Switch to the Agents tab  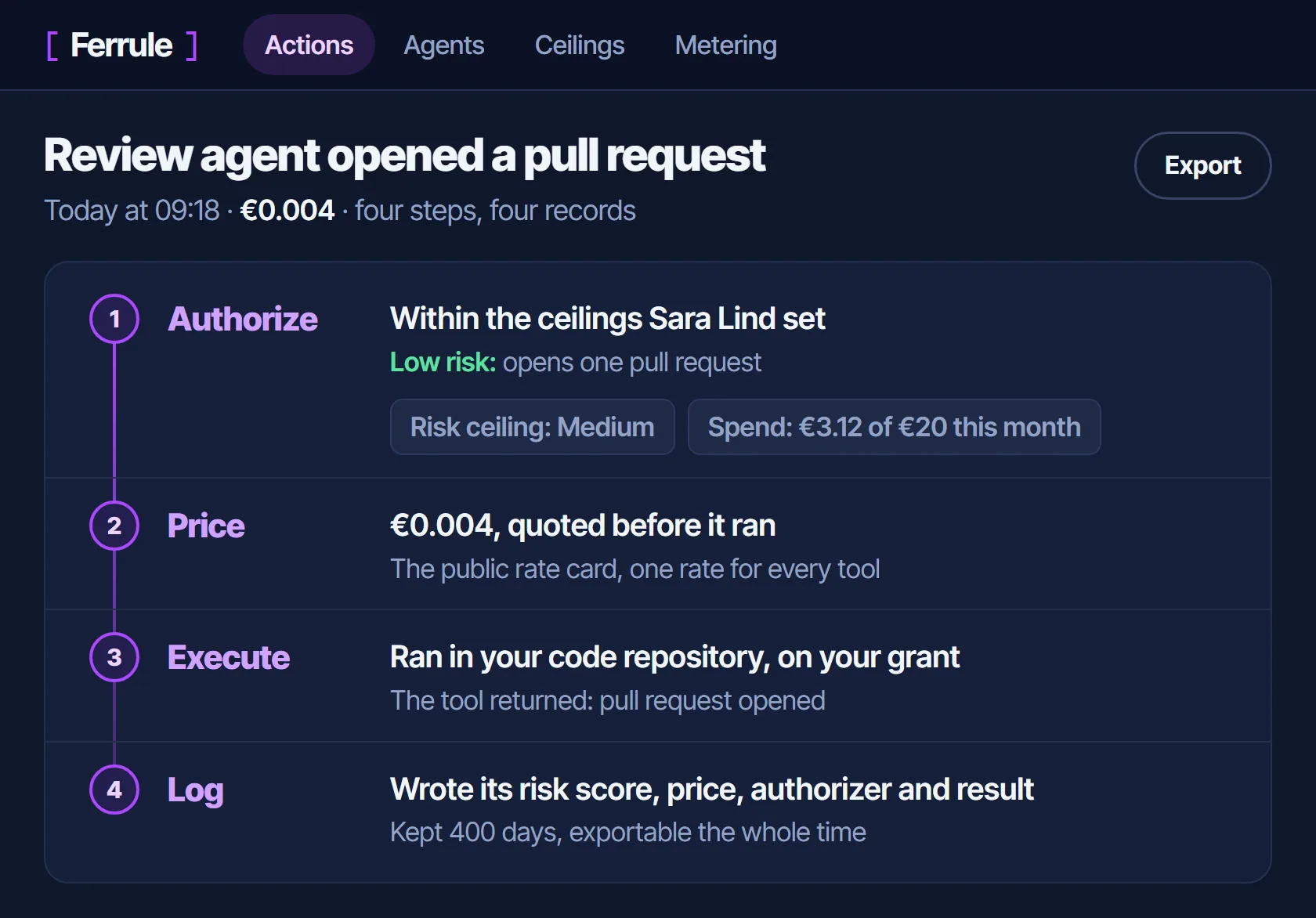443,45
